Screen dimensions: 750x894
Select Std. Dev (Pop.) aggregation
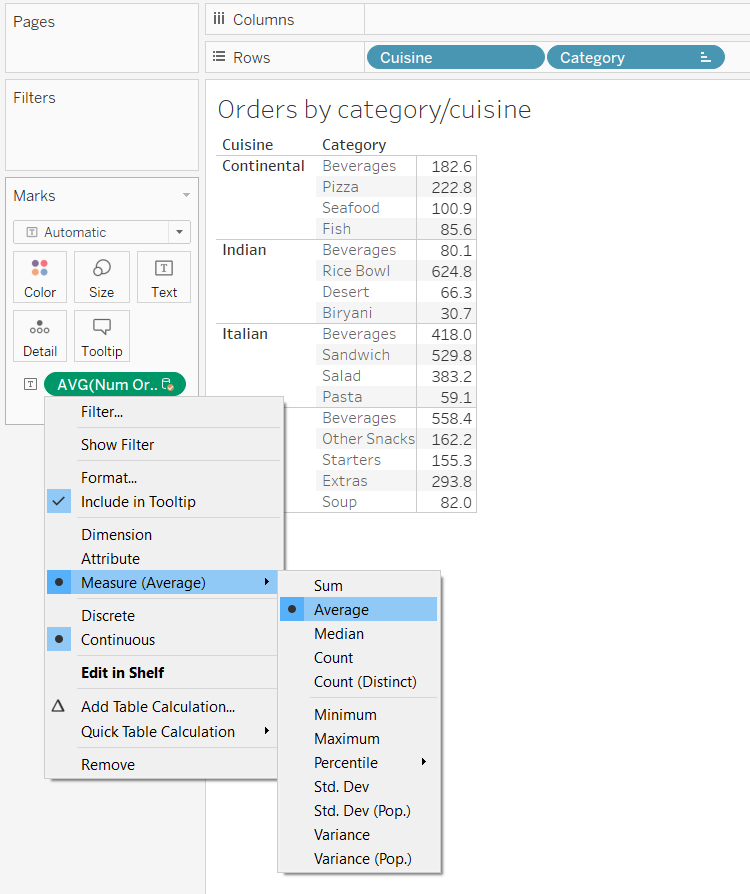[x=359, y=810]
